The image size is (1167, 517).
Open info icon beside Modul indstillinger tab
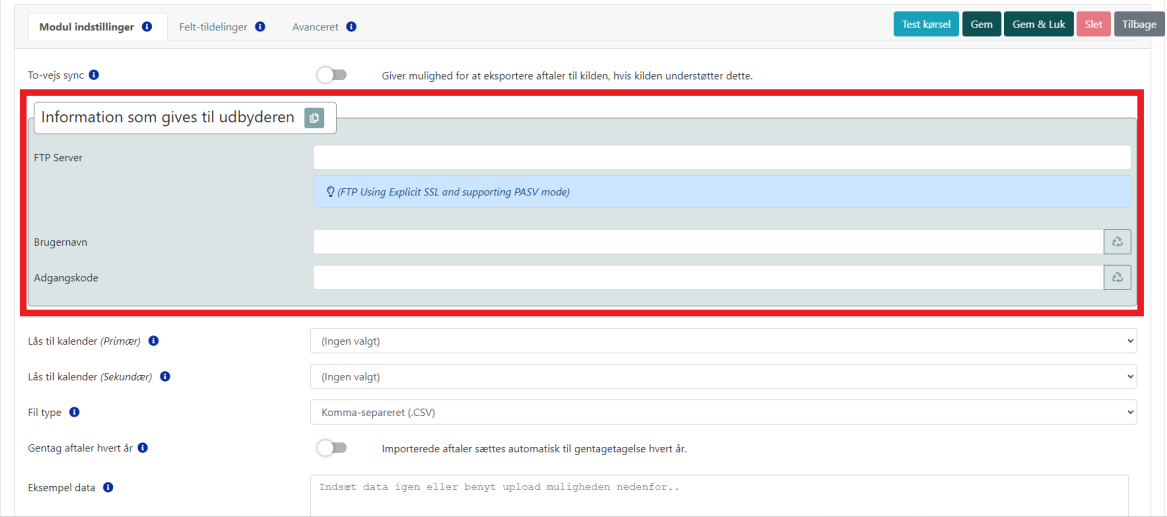[147, 27]
